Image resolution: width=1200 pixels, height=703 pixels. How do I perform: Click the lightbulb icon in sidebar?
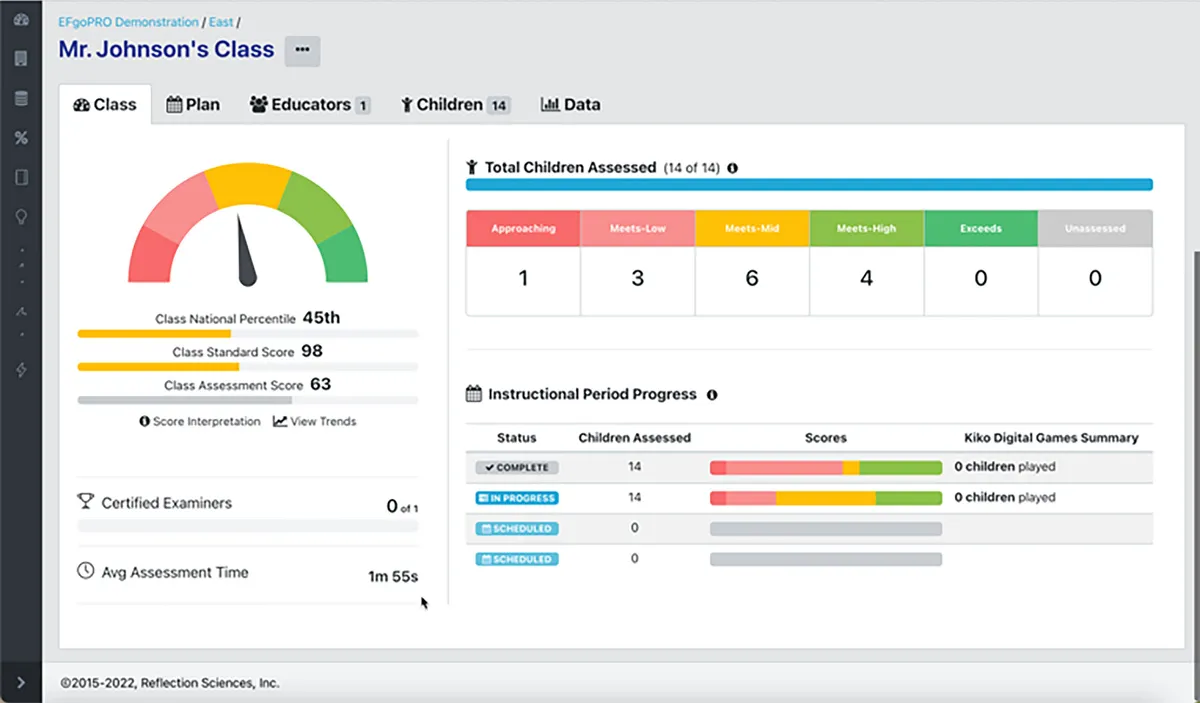21,217
